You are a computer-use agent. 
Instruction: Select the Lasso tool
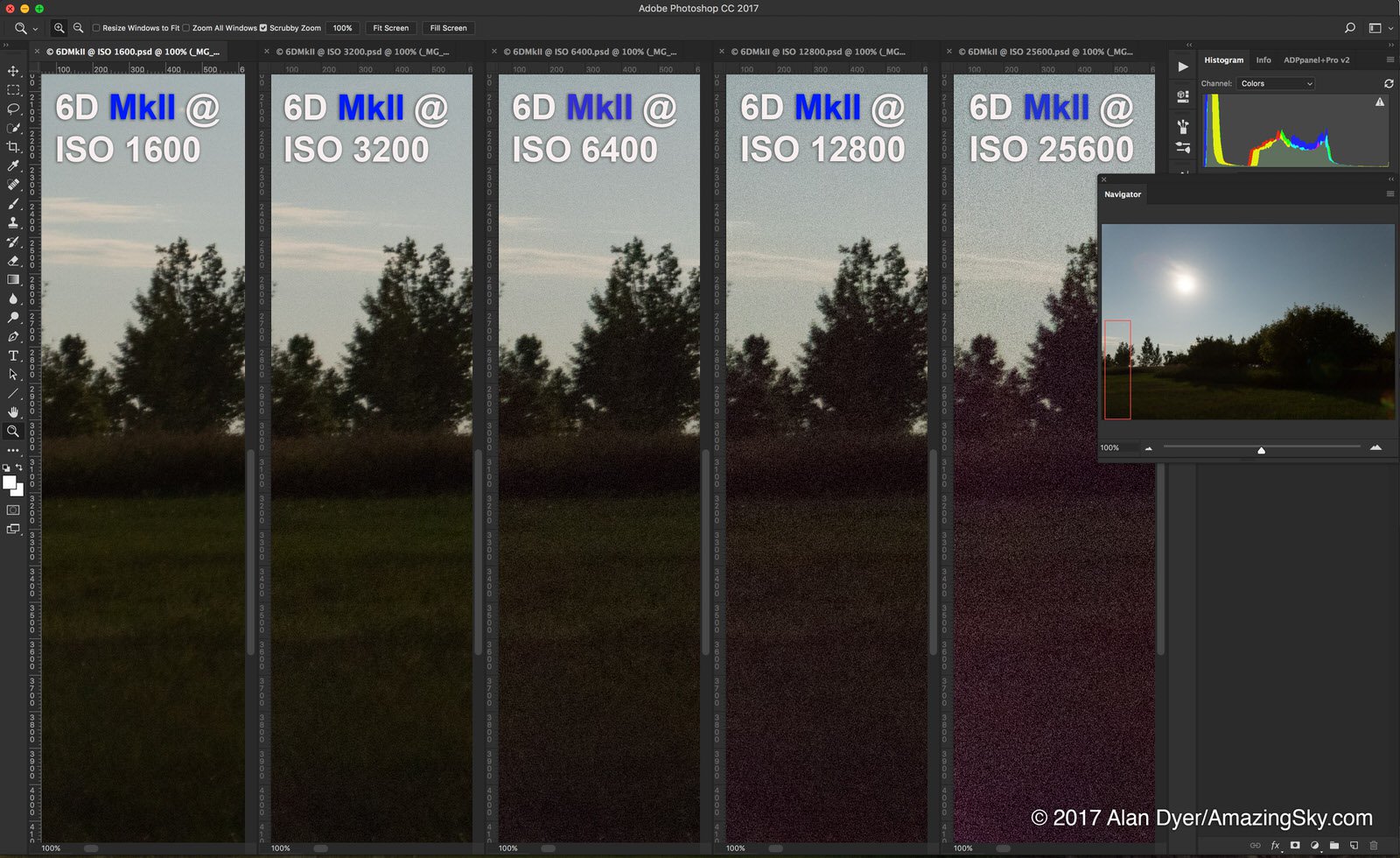click(13, 109)
